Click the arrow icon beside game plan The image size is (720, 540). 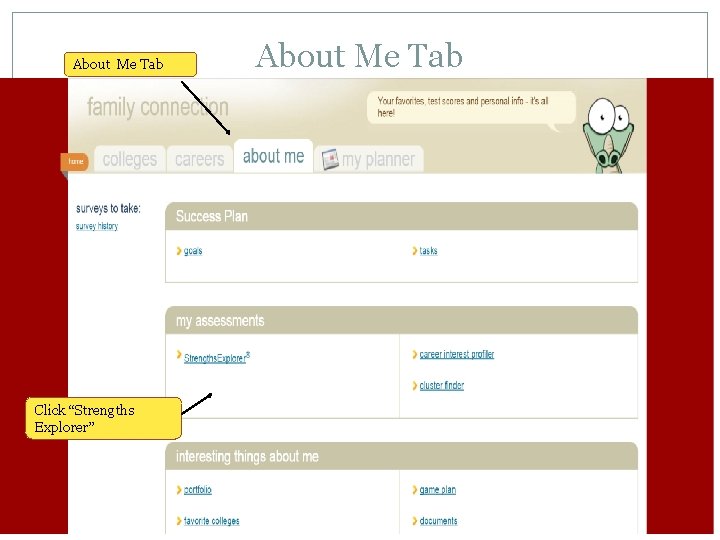pyautogui.click(x=415, y=490)
